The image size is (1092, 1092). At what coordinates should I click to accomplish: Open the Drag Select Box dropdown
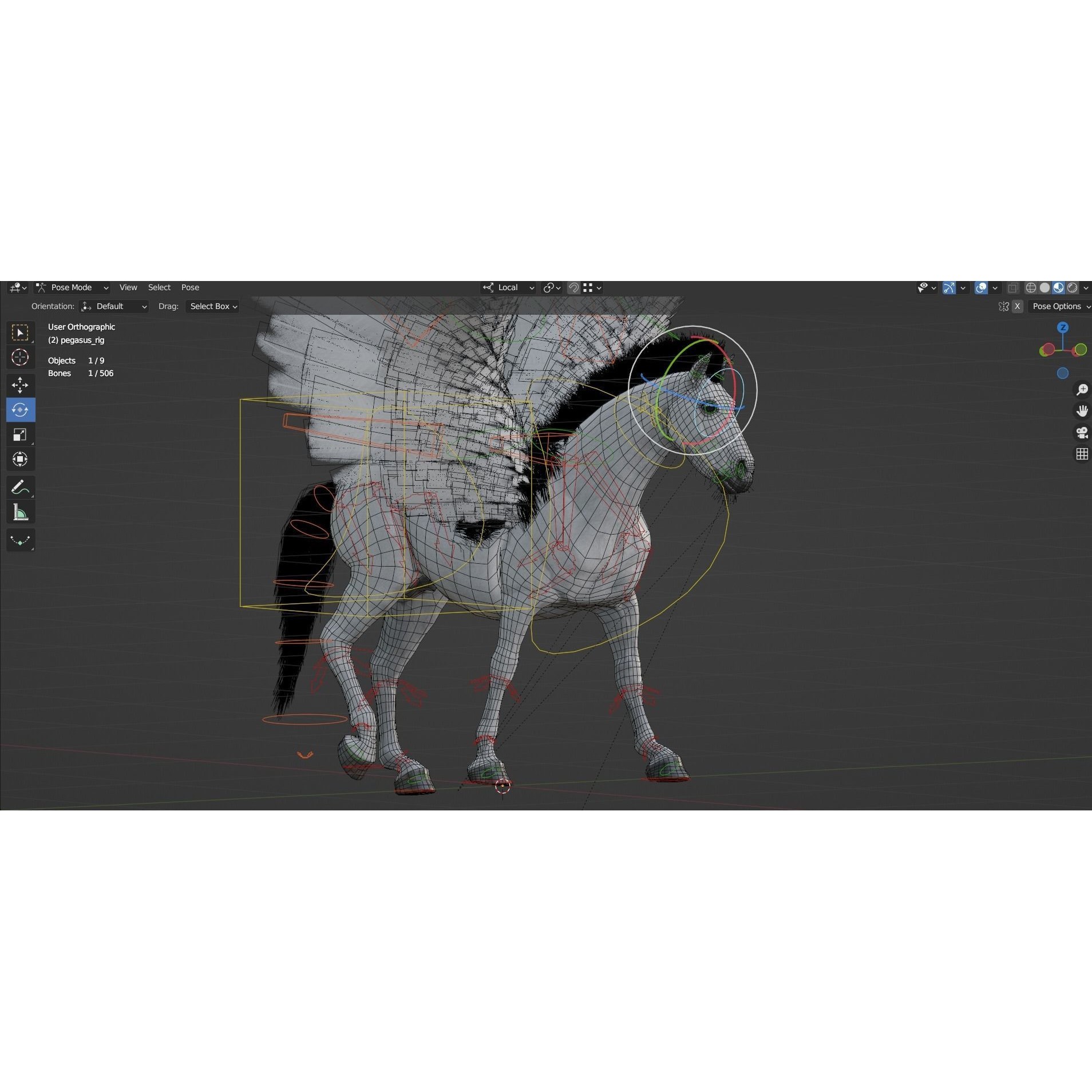pyautogui.click(x=211, y=306)
